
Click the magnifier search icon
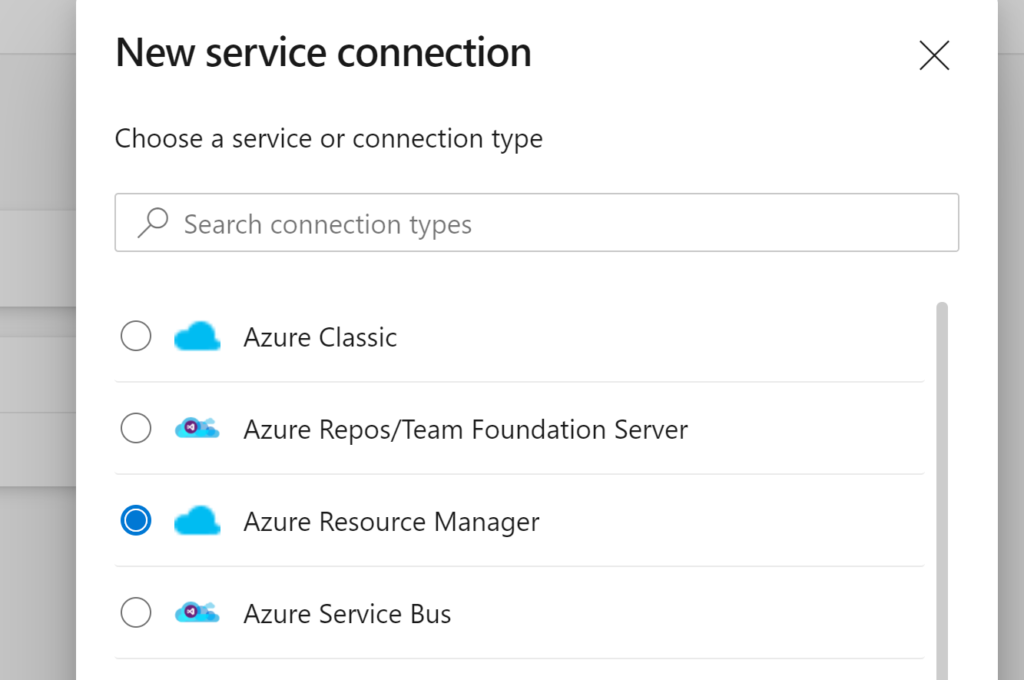[153, 223]
